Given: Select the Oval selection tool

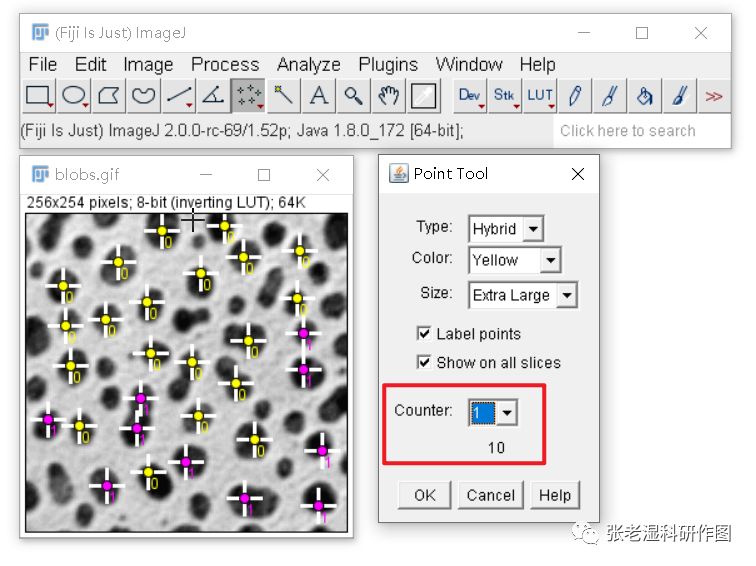Looking at the screenshot, I should [75, 96].
